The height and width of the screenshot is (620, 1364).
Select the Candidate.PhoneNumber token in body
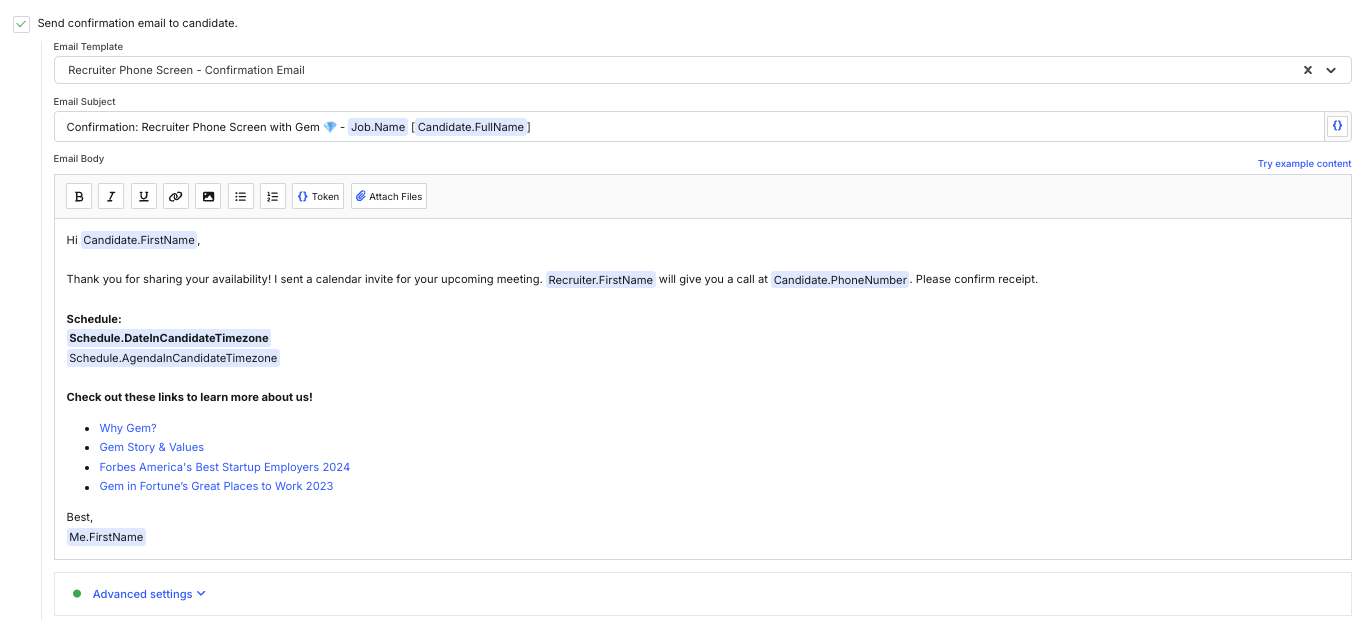[840, 280]
